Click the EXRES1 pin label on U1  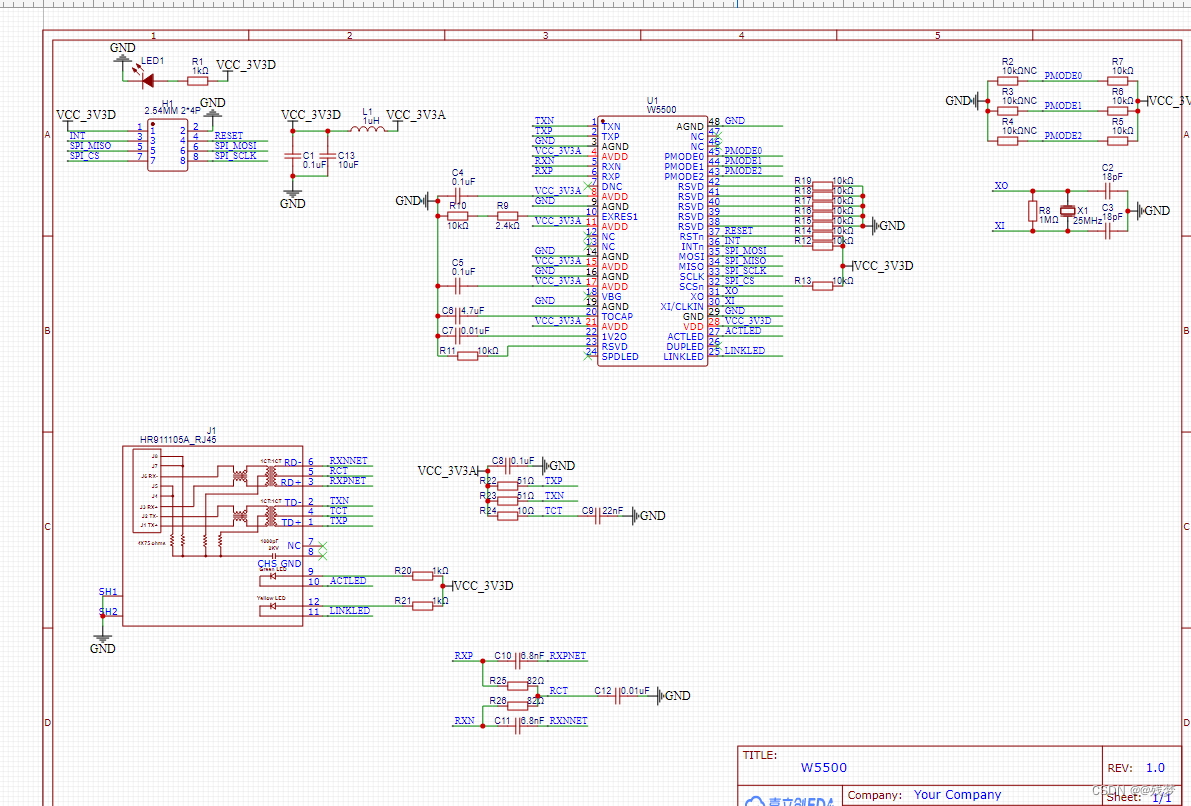tap(620, 217)
